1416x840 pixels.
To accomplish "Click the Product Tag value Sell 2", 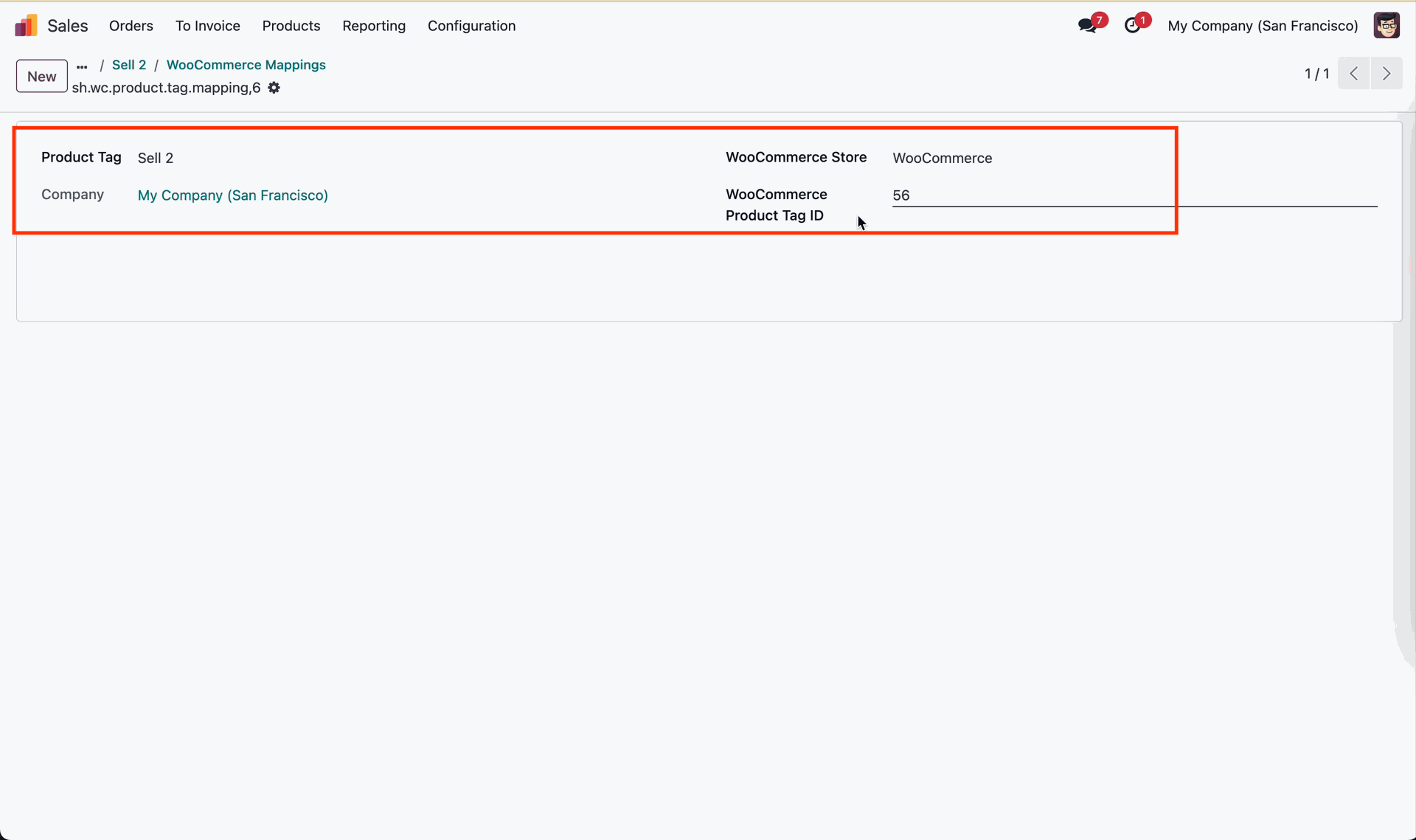I will tap(156, 158).
